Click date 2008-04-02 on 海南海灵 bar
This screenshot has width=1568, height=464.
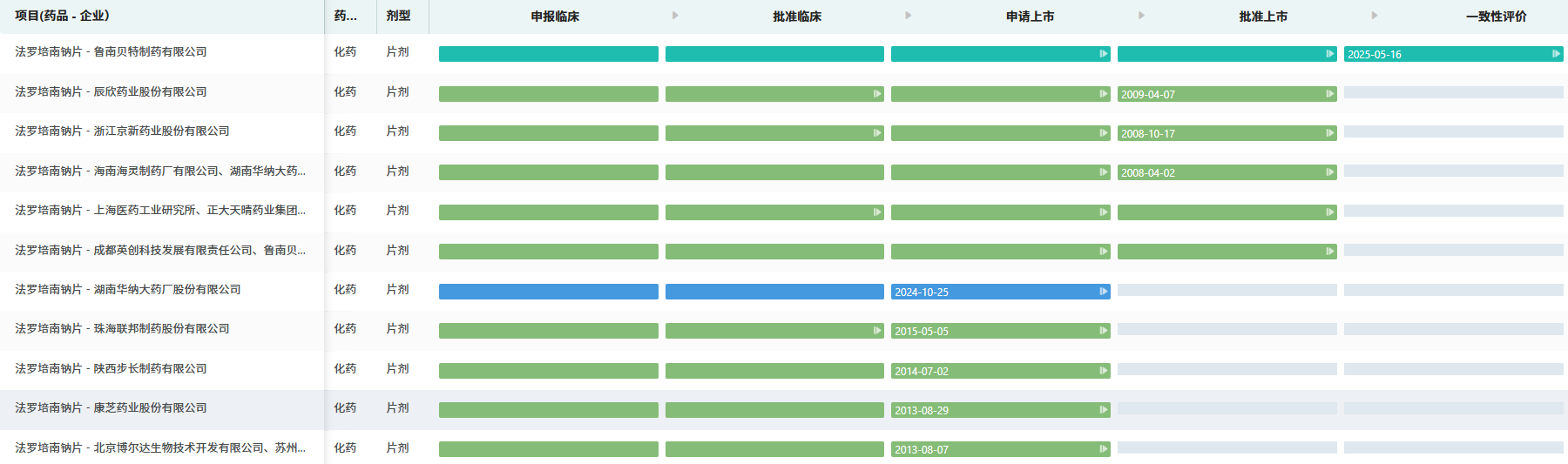1147,173
